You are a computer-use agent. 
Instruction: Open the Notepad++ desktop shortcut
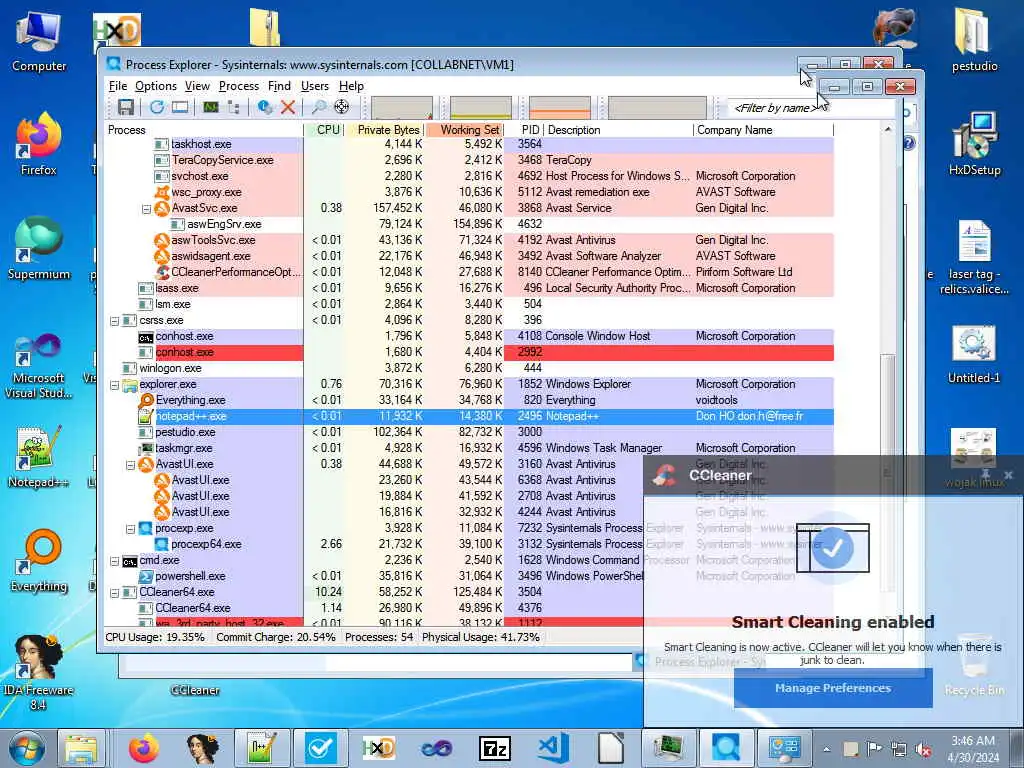click(x=38, y=457)
